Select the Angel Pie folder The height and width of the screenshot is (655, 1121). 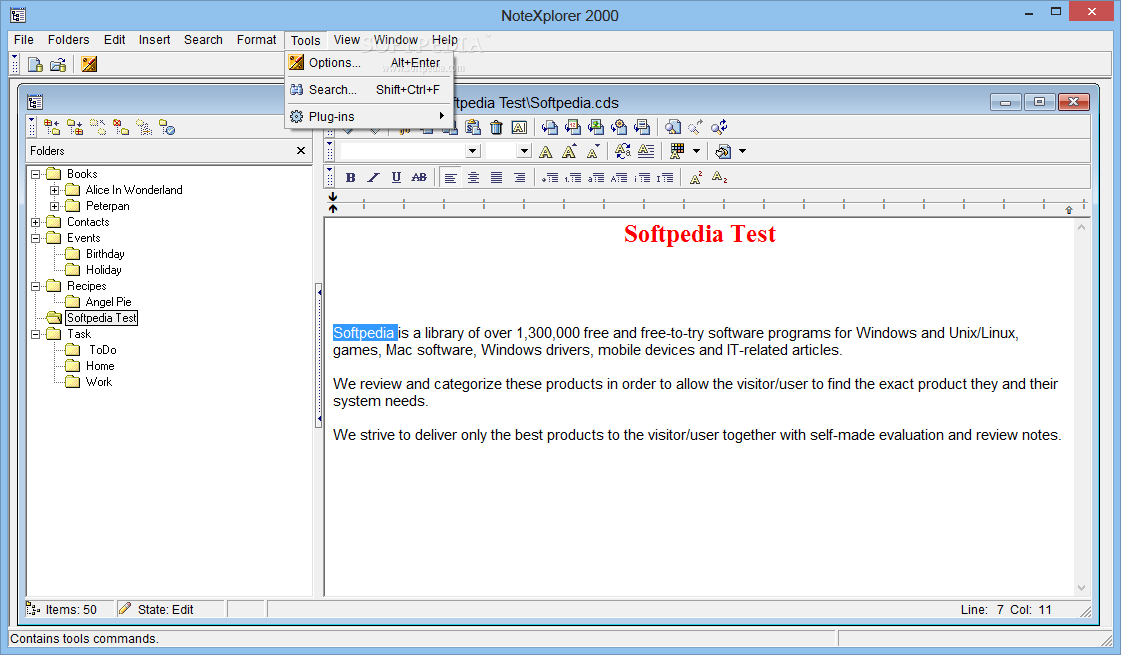[109, 302]
